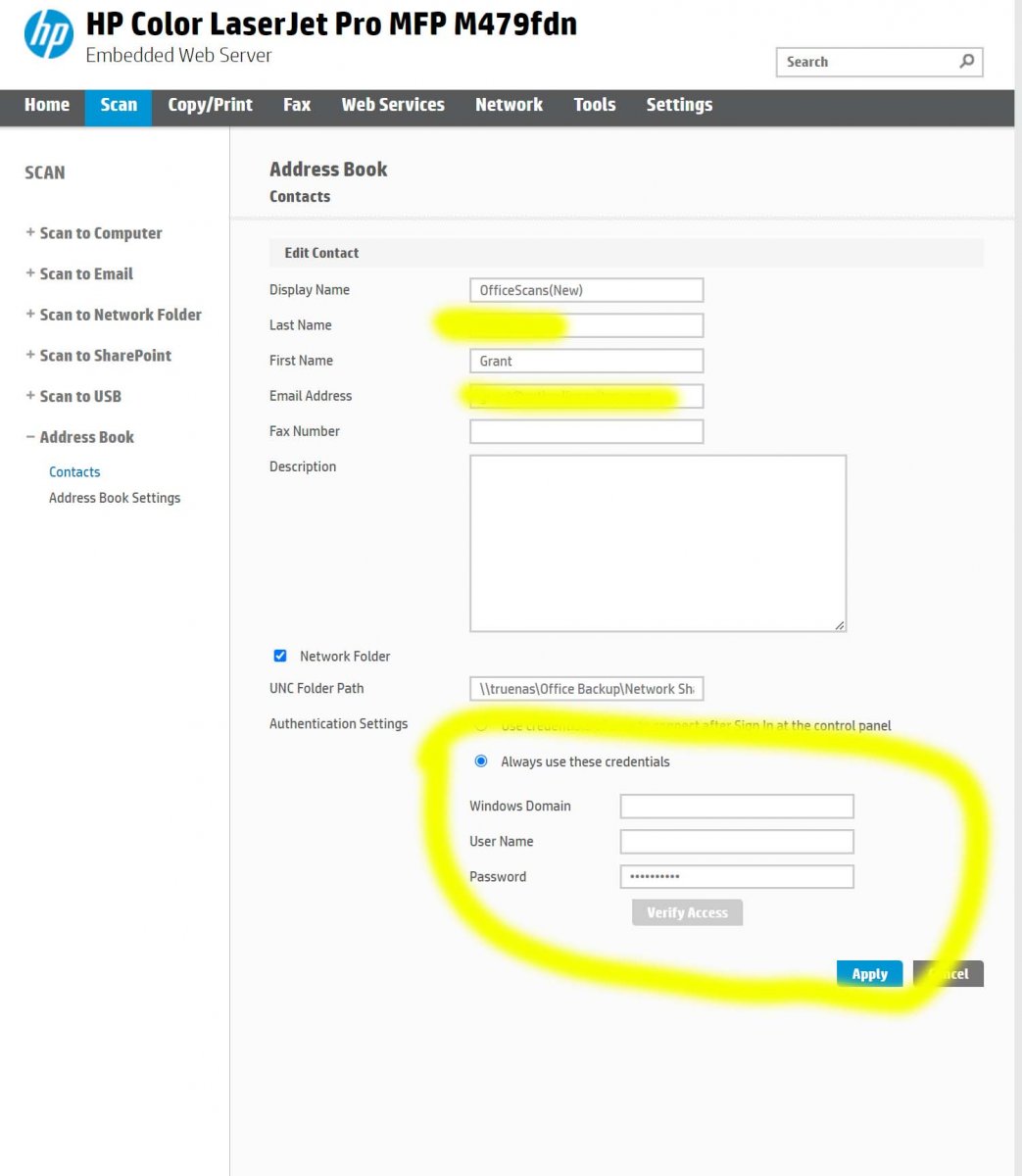The height and width of the screenshot is (1176, 1022).
Task: Click the User Name field
Action: coord(737,842)
